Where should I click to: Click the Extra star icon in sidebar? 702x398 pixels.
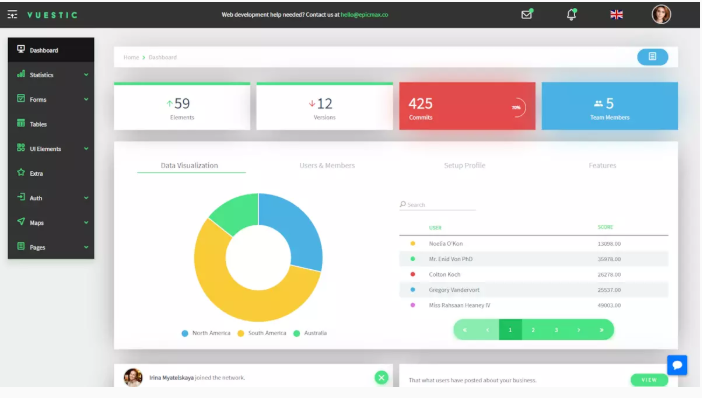click(21, 172)
